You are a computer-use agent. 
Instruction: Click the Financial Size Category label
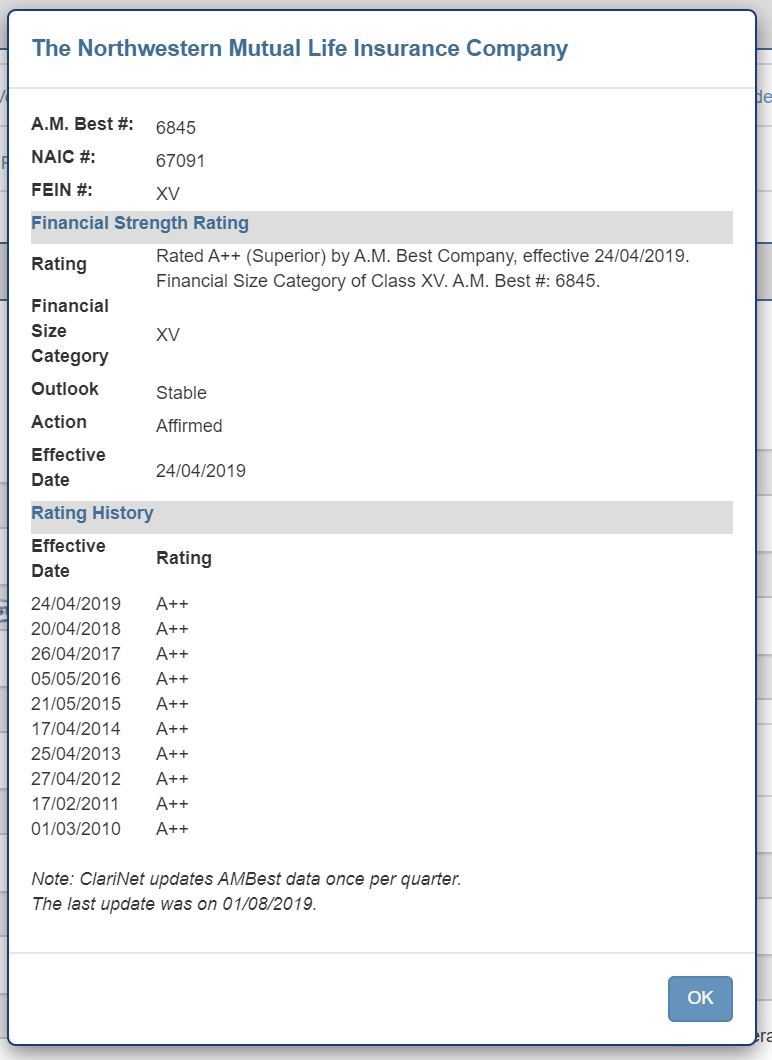(x=70, y=331)
